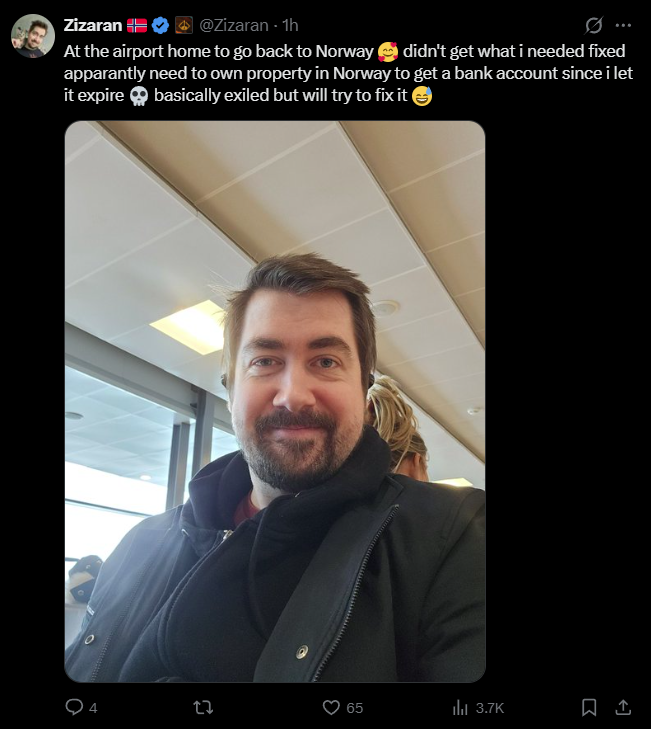651x729 pixels.
Task: Click the Norway flag emoji by the name
Action: point(137,25)
